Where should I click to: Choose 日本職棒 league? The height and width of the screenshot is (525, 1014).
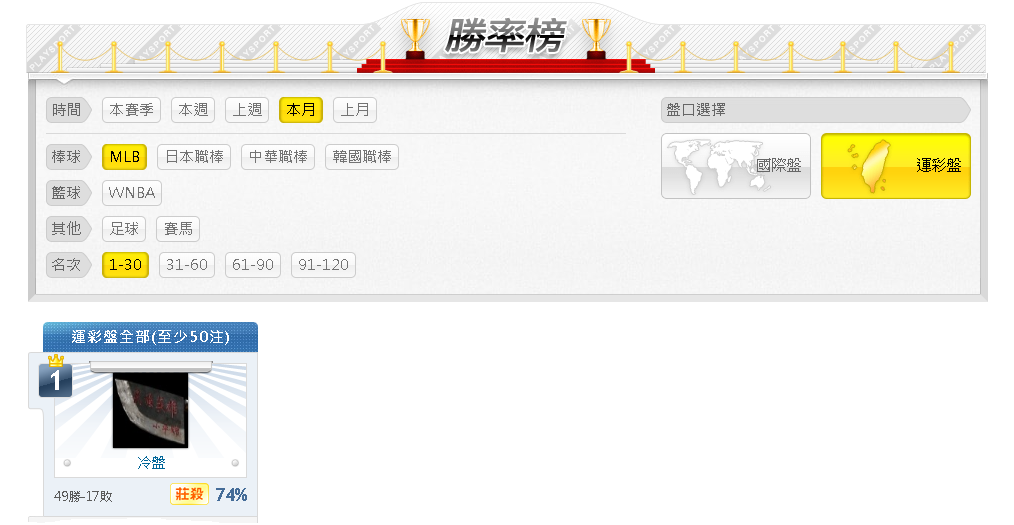tap(194, 157)
